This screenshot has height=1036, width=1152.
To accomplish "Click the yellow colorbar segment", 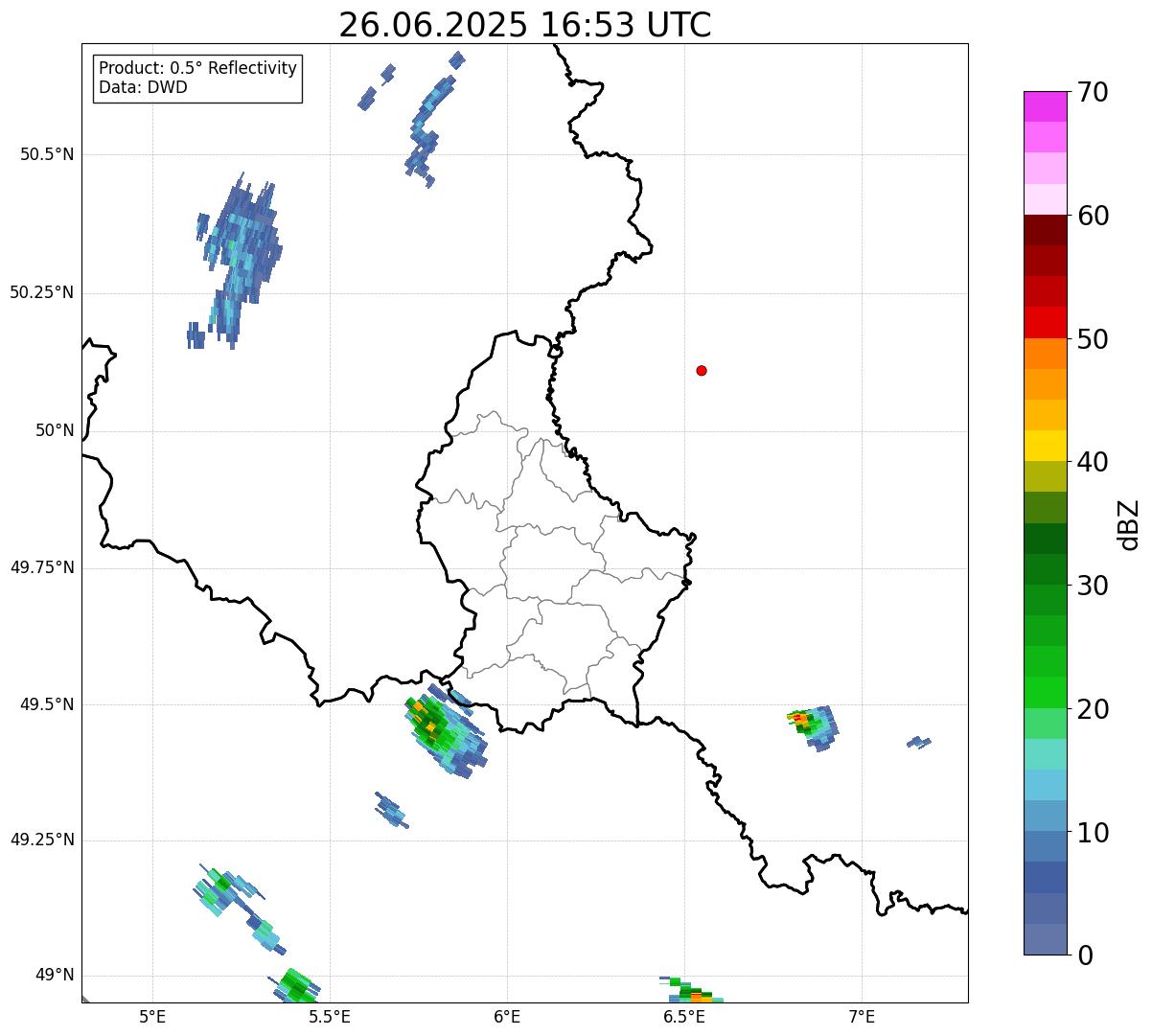I will click(1046, 446).
